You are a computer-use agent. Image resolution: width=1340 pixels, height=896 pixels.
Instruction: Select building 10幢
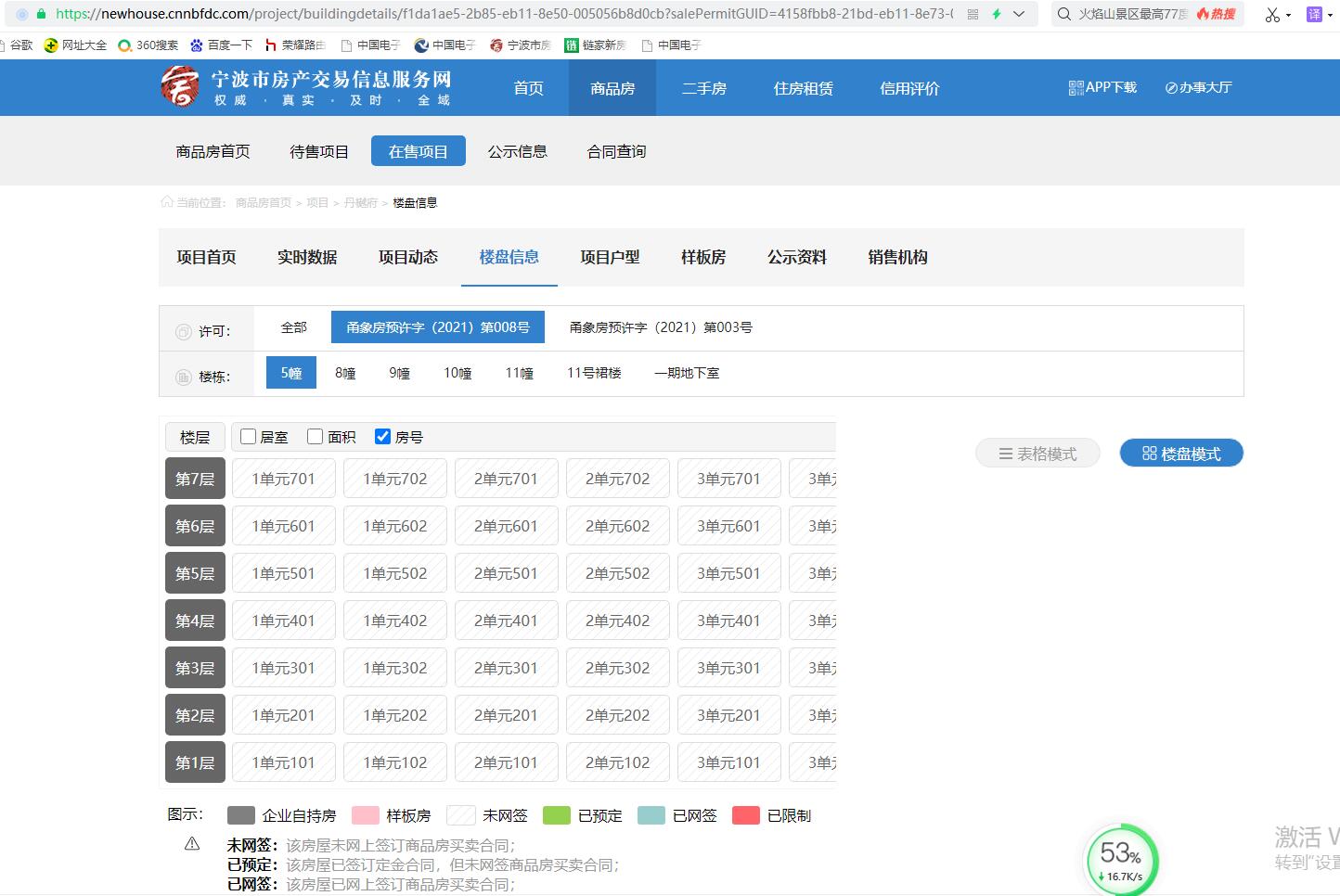(x=457, y=373)
